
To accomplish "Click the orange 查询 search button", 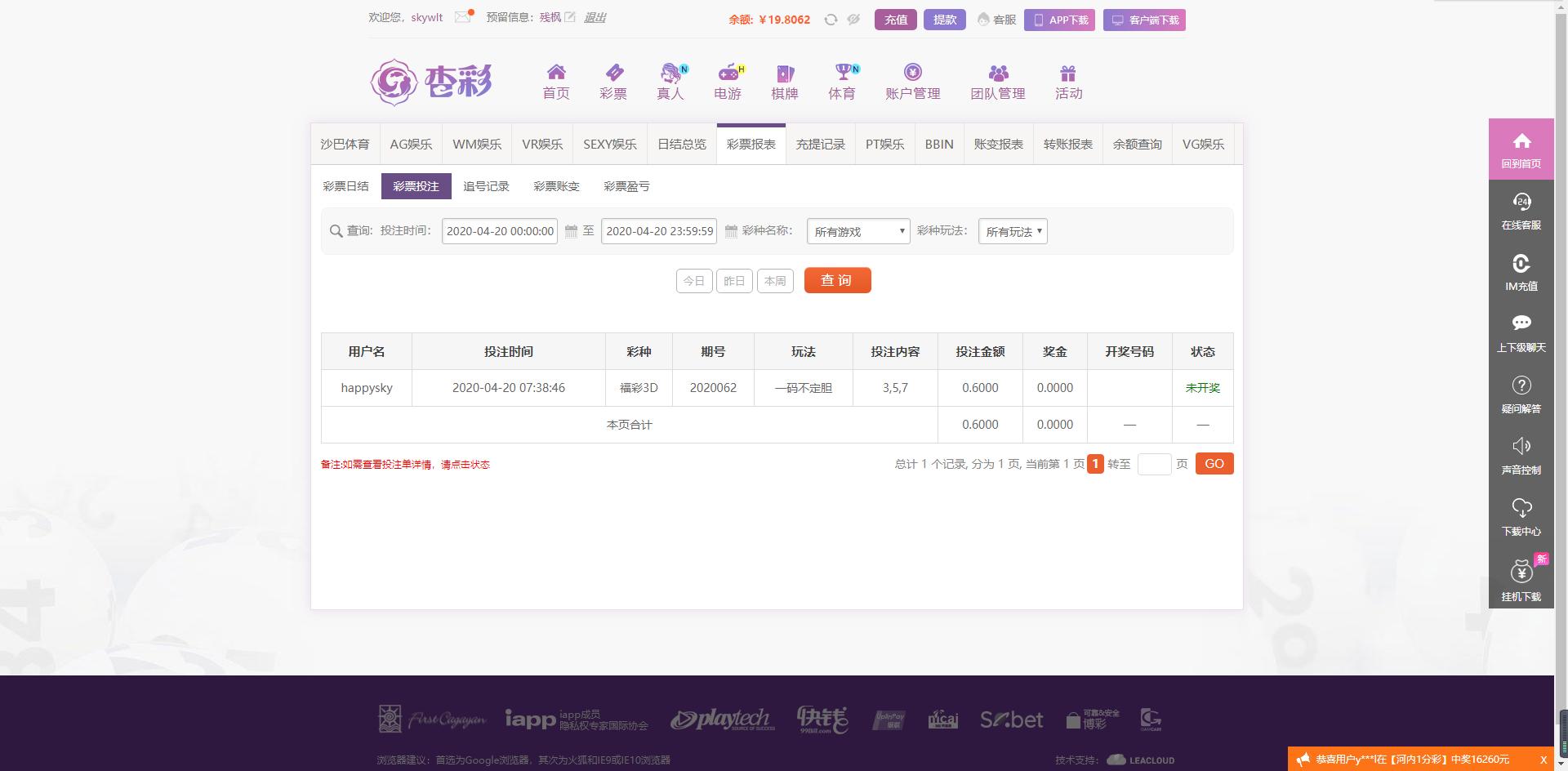I will 838,280.
